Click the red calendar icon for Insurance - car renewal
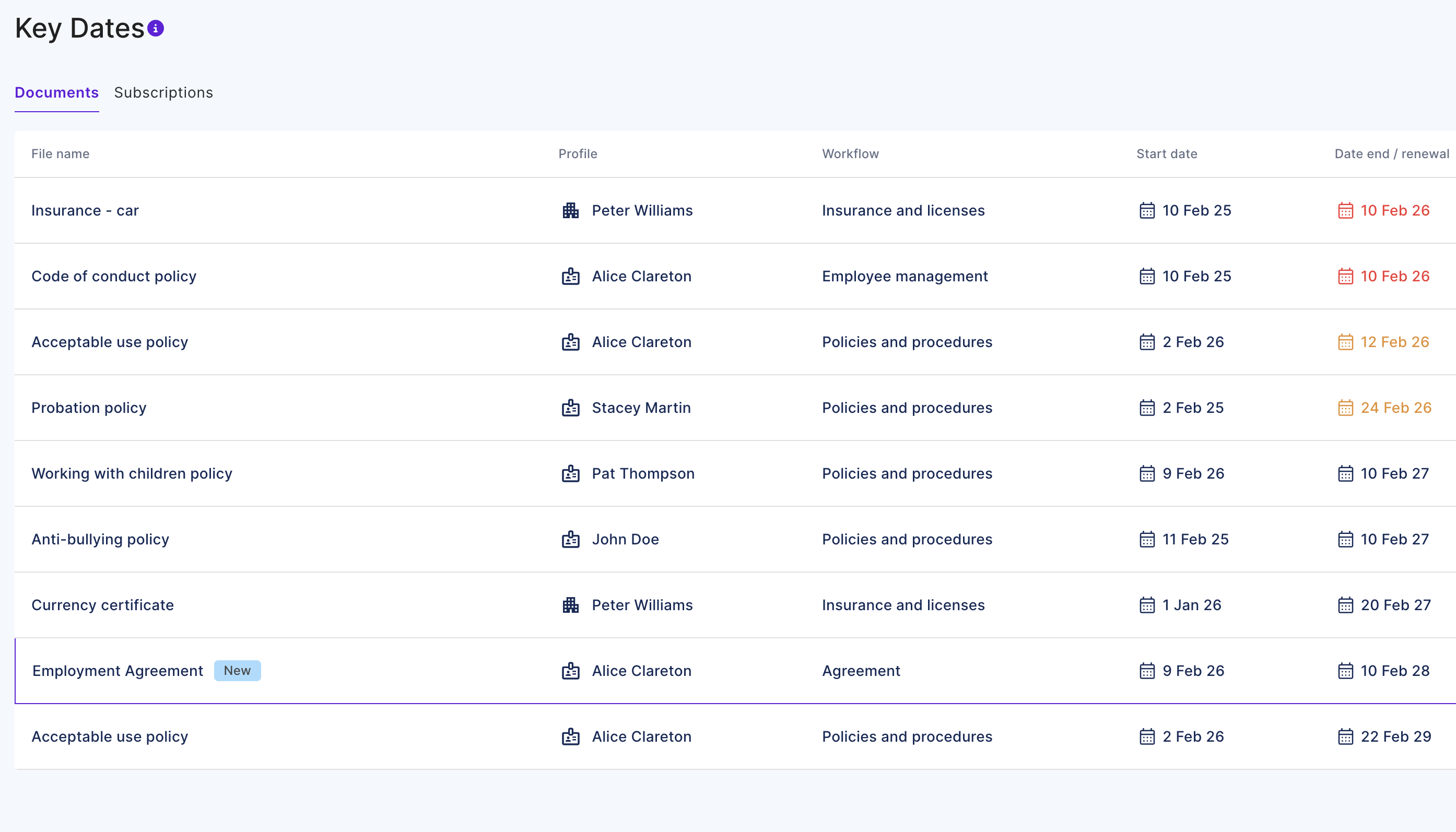Image resolution: width=1456 pixels, height=832 pixels. coord(1345,211)
